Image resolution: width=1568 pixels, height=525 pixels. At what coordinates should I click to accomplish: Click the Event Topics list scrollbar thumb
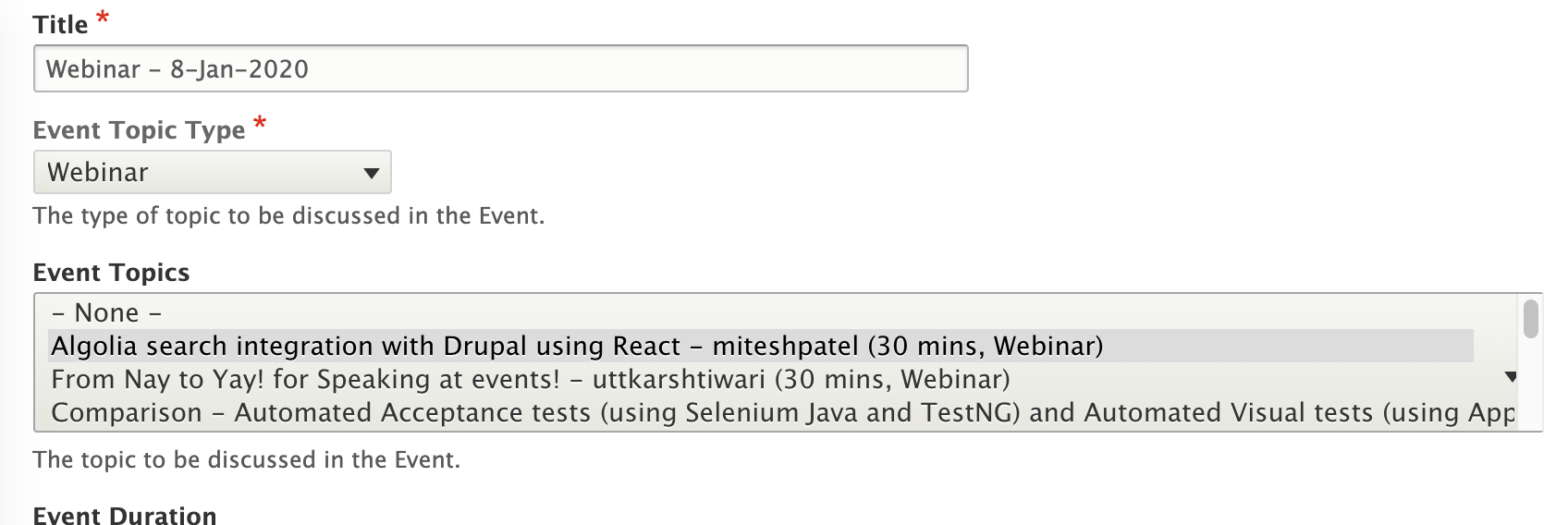[1531, 318]
